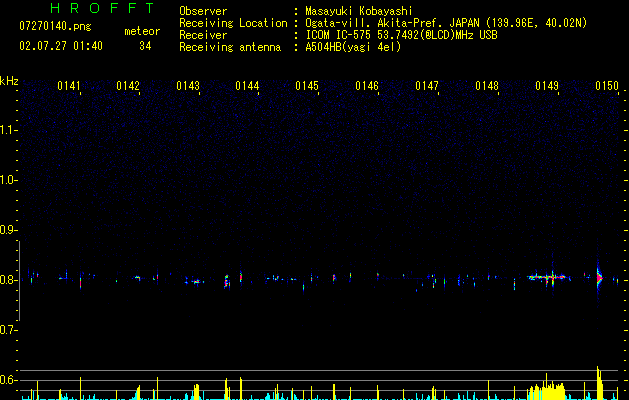Click the 0.6 frequency axis label
Screen dimensions: 629x400
click(8, 380)
